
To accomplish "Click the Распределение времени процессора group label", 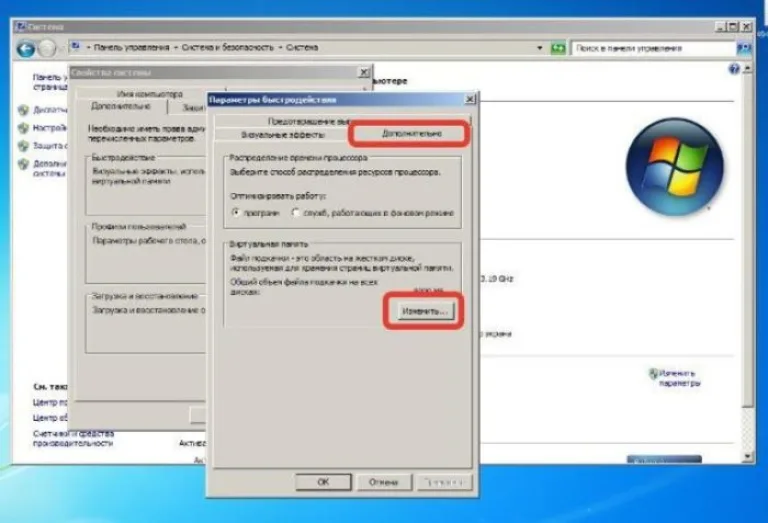I will point(298,158).
